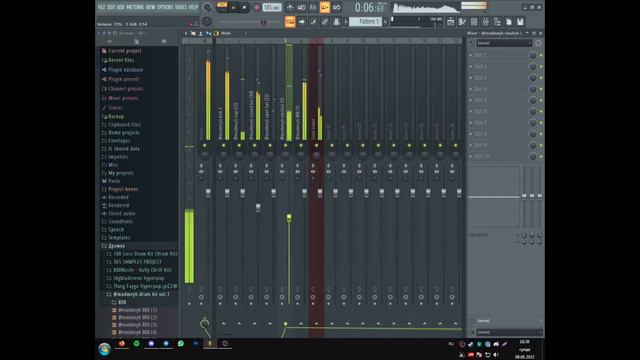This screenshot has width=640, height=360.
Task: Open the input (none) dropdown above output
Action: 509,321
